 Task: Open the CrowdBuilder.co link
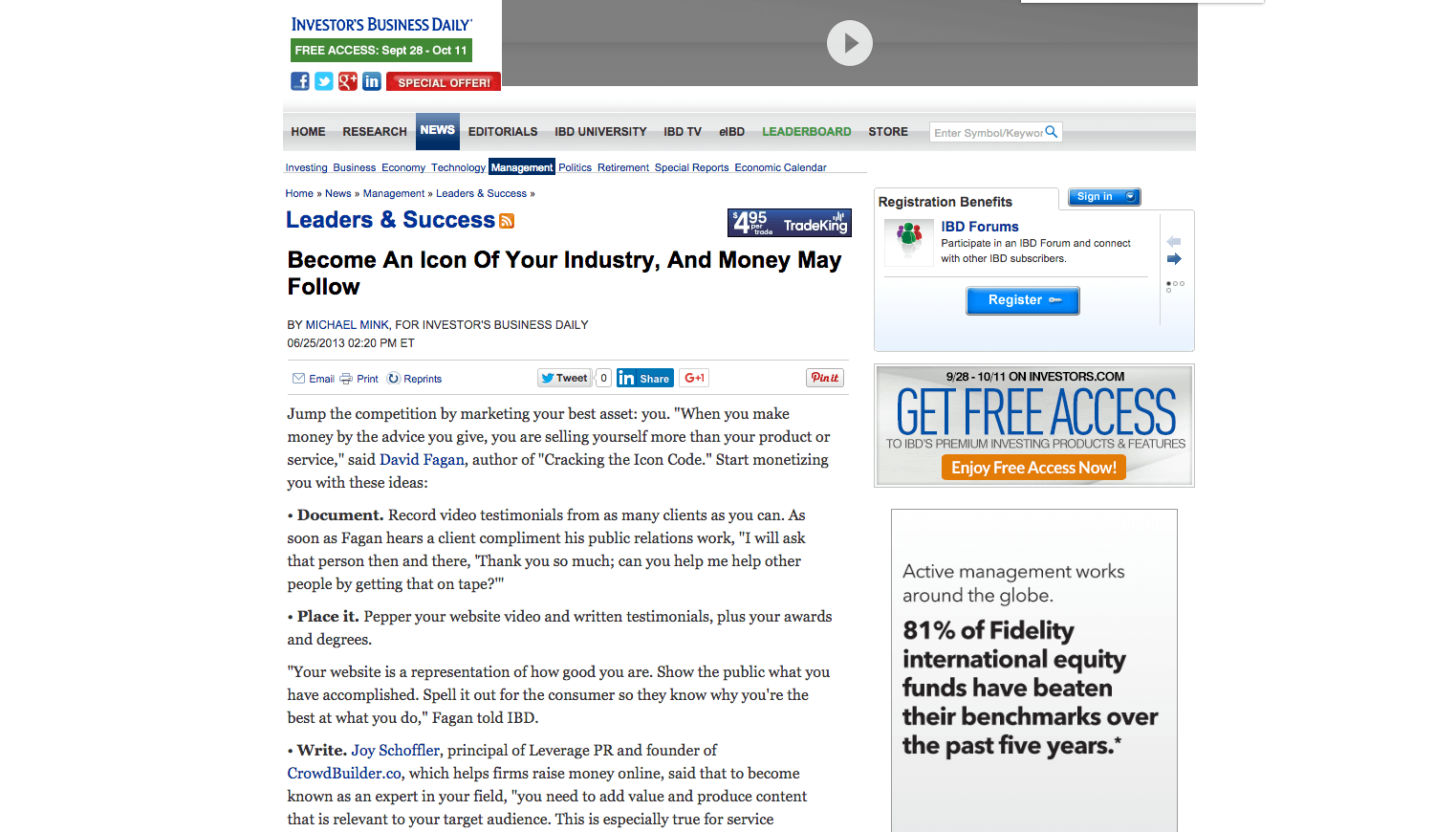click(344, 774)
